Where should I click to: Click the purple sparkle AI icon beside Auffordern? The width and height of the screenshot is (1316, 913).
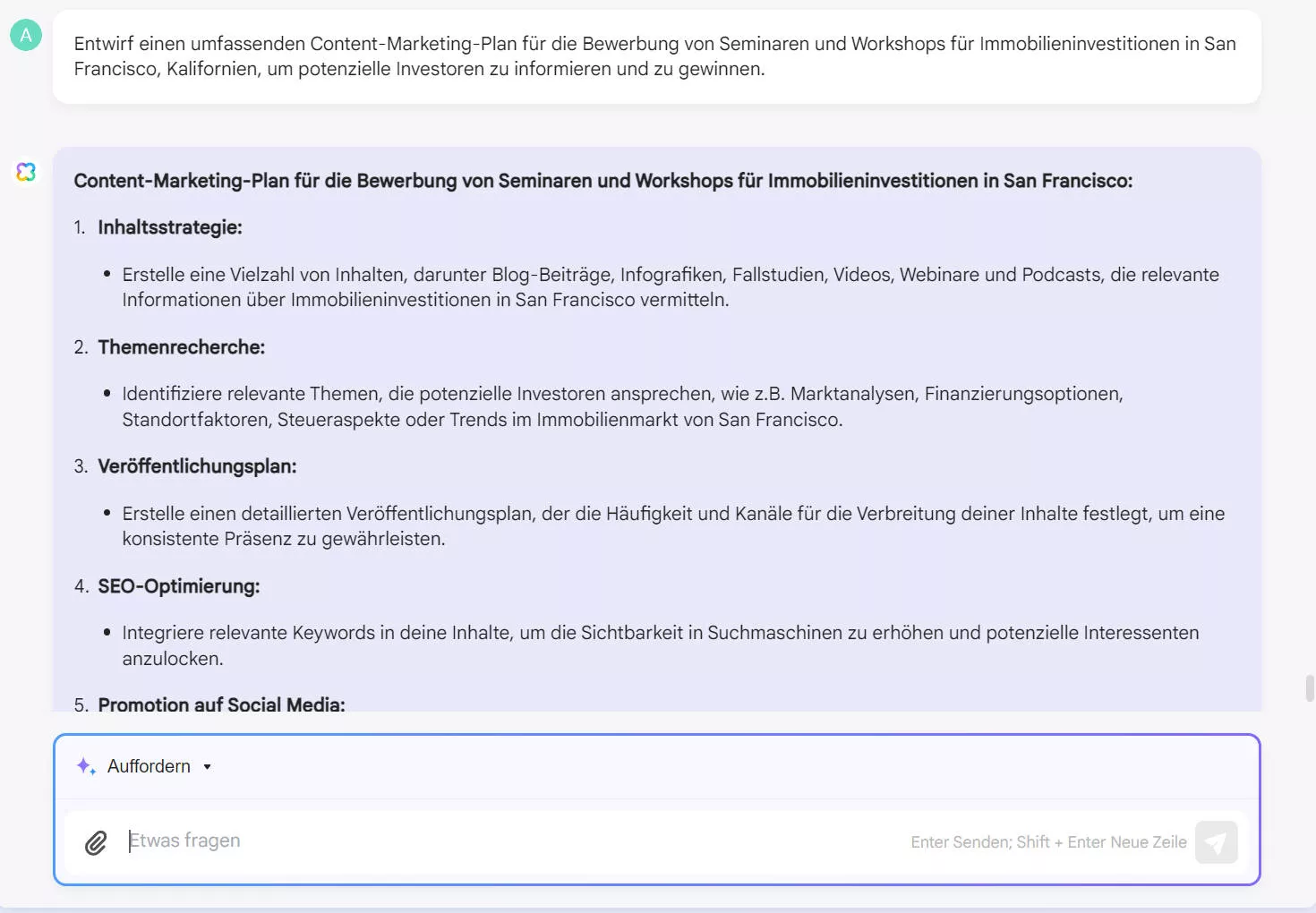85,766
